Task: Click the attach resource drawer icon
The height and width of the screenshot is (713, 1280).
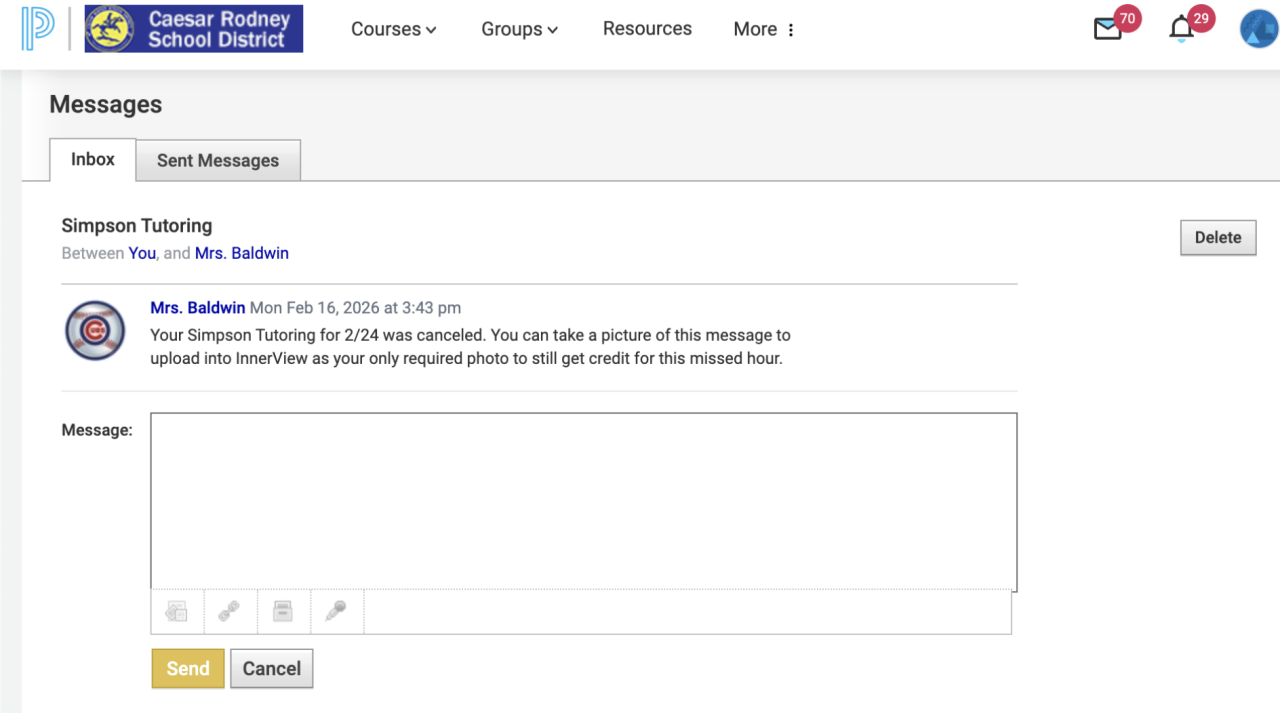Action: [x=283, y=612]
